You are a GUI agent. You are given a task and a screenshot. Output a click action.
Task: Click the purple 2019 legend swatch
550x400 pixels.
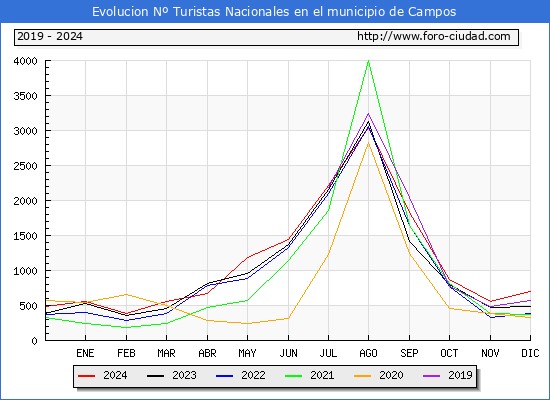tap(432, 376)
